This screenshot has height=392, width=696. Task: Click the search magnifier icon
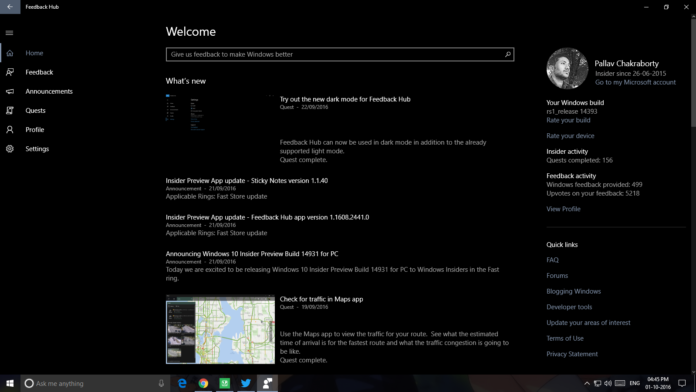pyautogui.click(x=508, y=54)
